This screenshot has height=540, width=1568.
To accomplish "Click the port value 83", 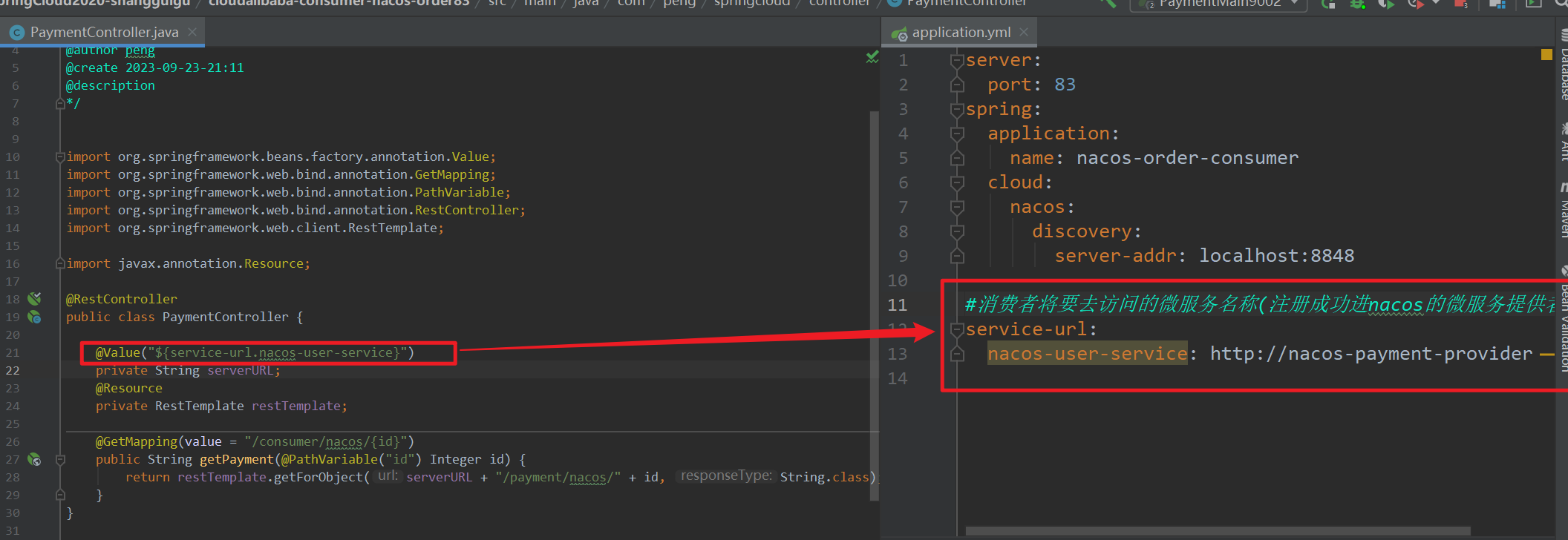I will 1065,85.
